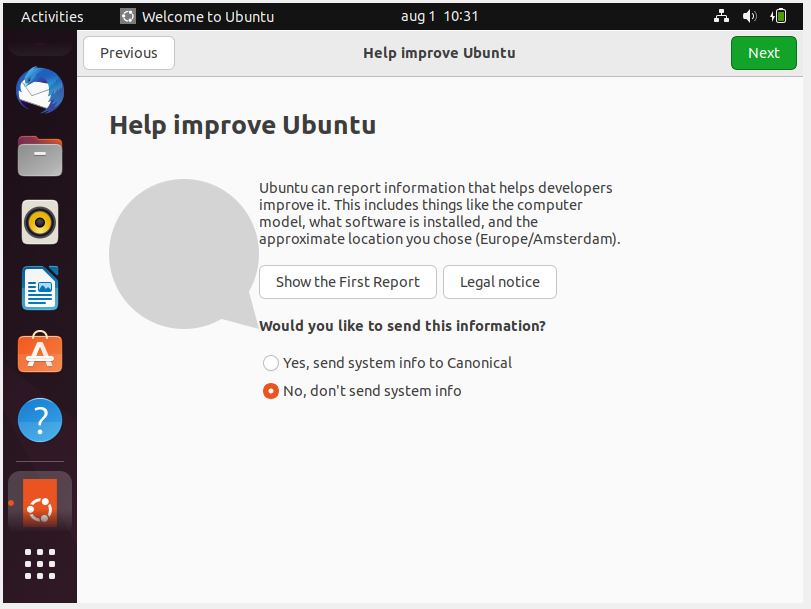Click the volume speaker icon
Image resolution: width=811 pixels, height=609 pixels.
tap(749, 16)
